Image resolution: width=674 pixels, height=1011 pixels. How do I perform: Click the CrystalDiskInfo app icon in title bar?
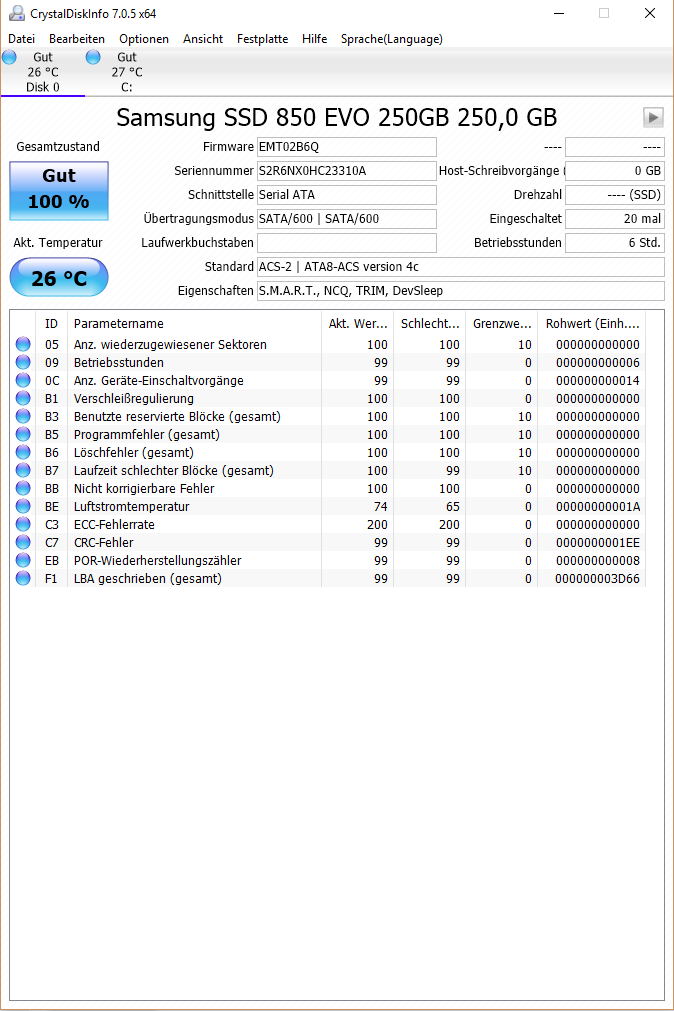tap(16, 13)
